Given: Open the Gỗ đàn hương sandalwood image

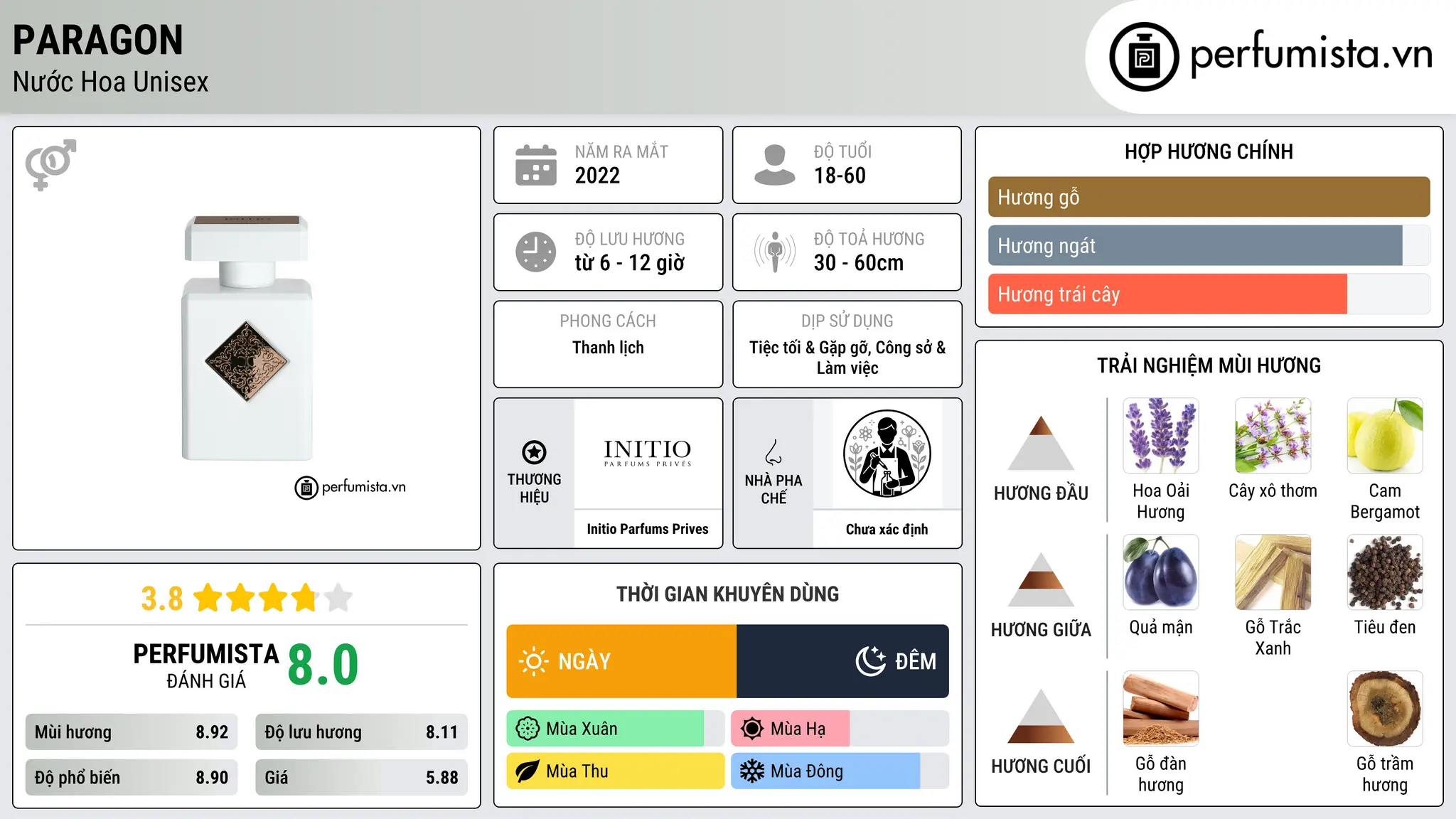Looking at the screenshot, I should tap(1161, 709).
